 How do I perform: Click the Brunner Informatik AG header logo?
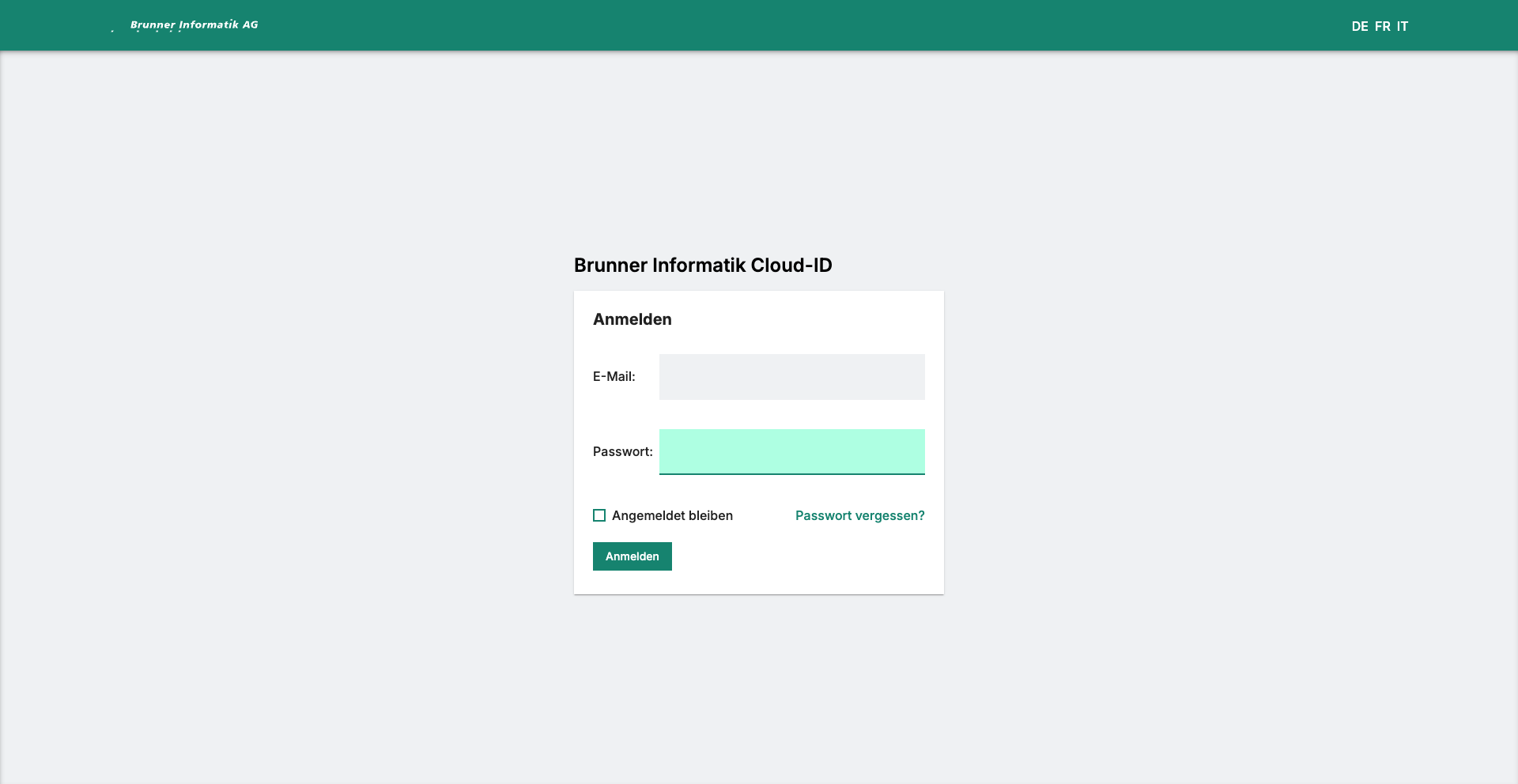[193, 25]
